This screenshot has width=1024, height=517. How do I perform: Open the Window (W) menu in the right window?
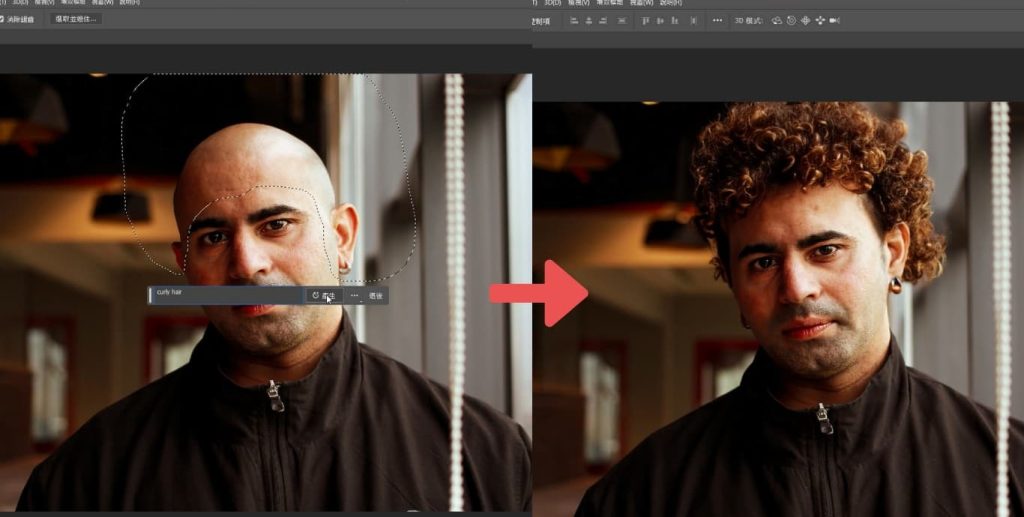(x=641, y=3)
